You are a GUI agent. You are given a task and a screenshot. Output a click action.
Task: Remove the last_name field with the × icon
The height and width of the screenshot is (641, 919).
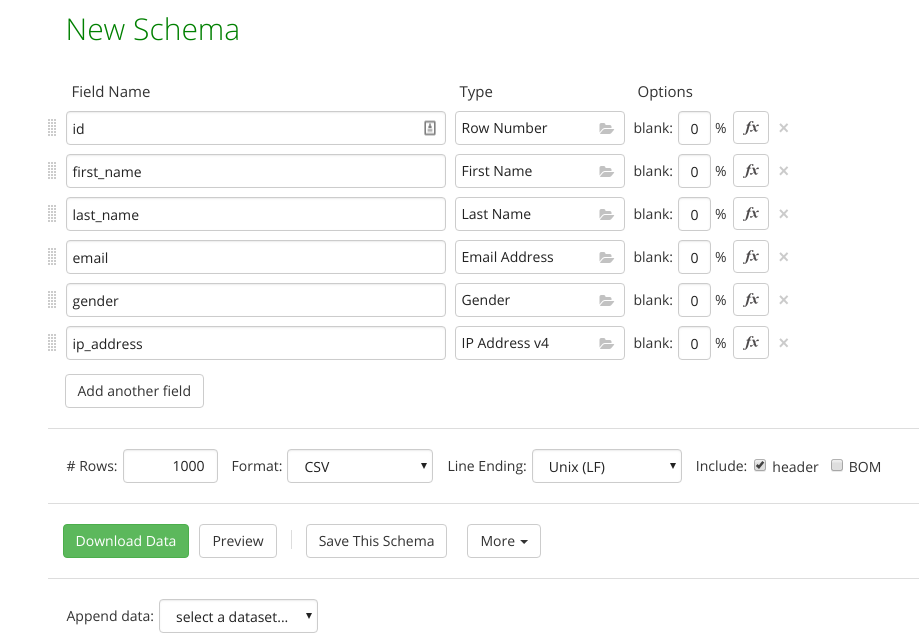[784, 214]
